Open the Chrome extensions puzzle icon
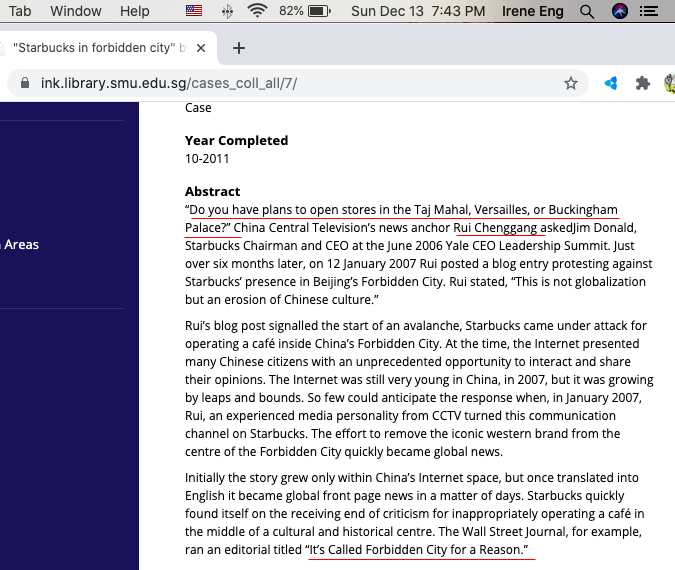This screenshot has width=675, height=570. (643, 84)
